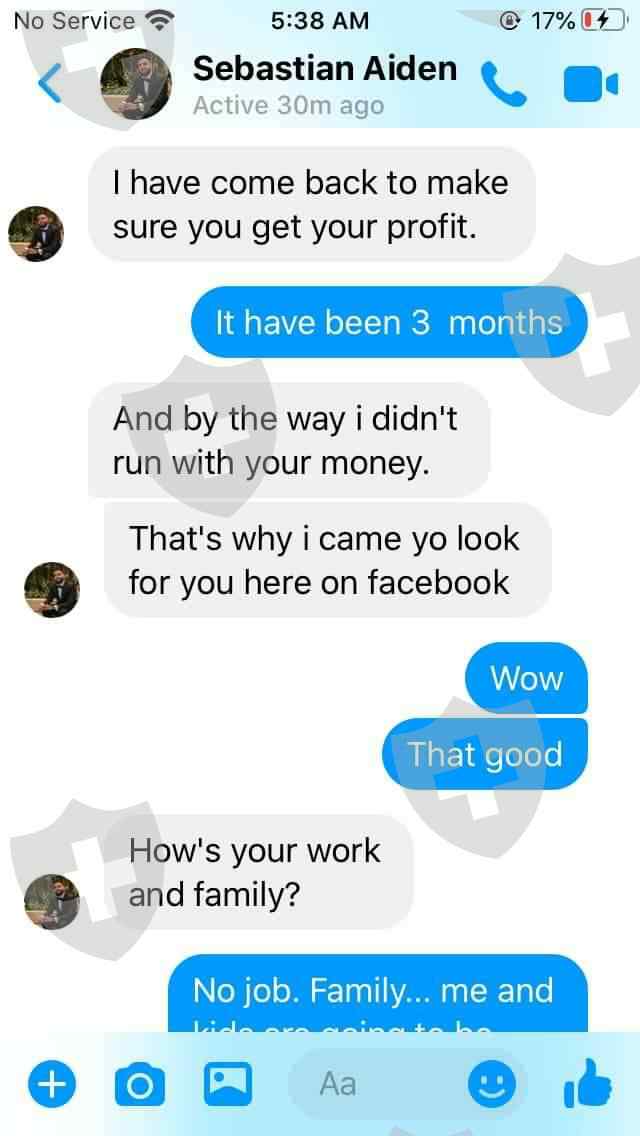Tap the Sebastian Aiden contact name
This screenshot has width=640, height=1136.
(325, 69)
